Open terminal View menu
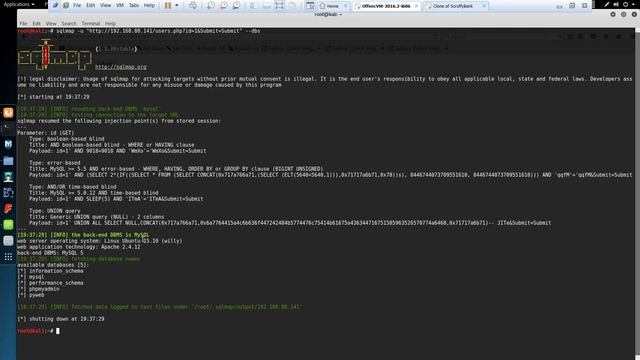 coord(51,24)
